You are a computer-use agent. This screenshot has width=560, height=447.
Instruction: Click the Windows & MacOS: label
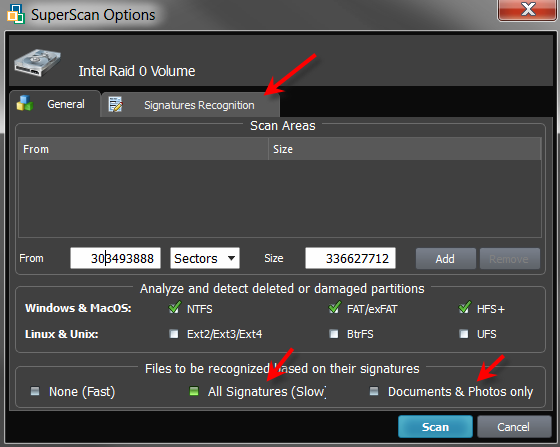click(x=78, y=308)
